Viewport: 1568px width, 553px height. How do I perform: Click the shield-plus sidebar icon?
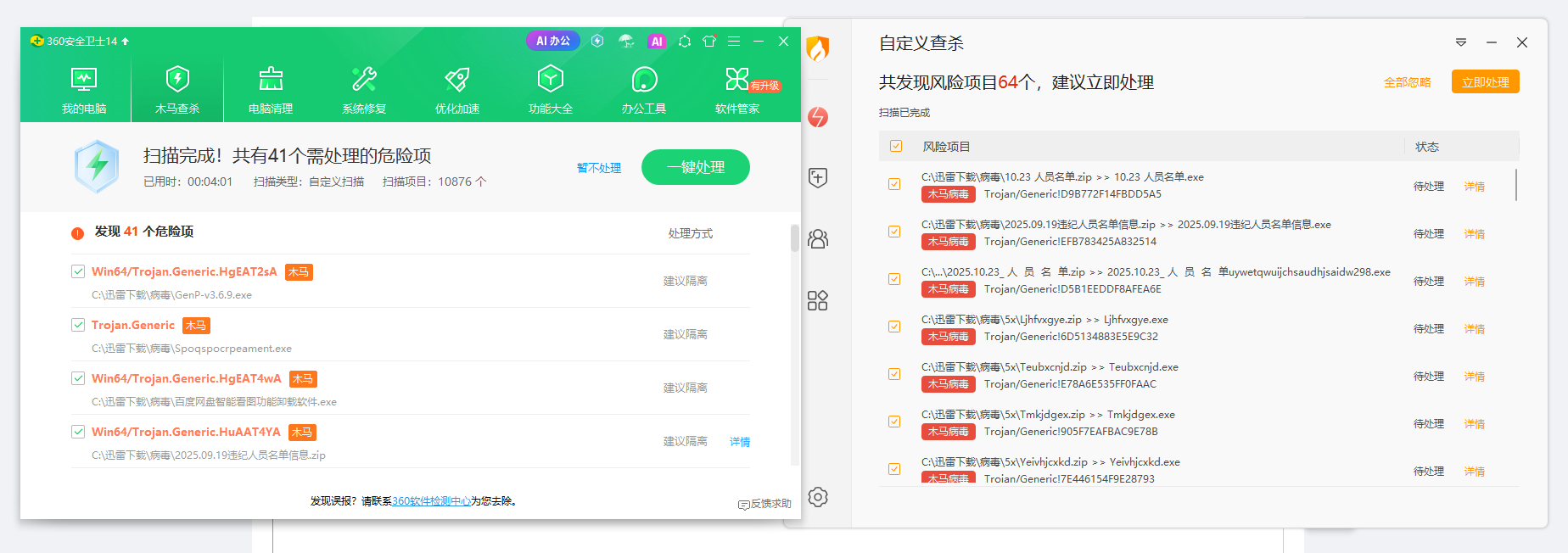(x=818, y=178)
